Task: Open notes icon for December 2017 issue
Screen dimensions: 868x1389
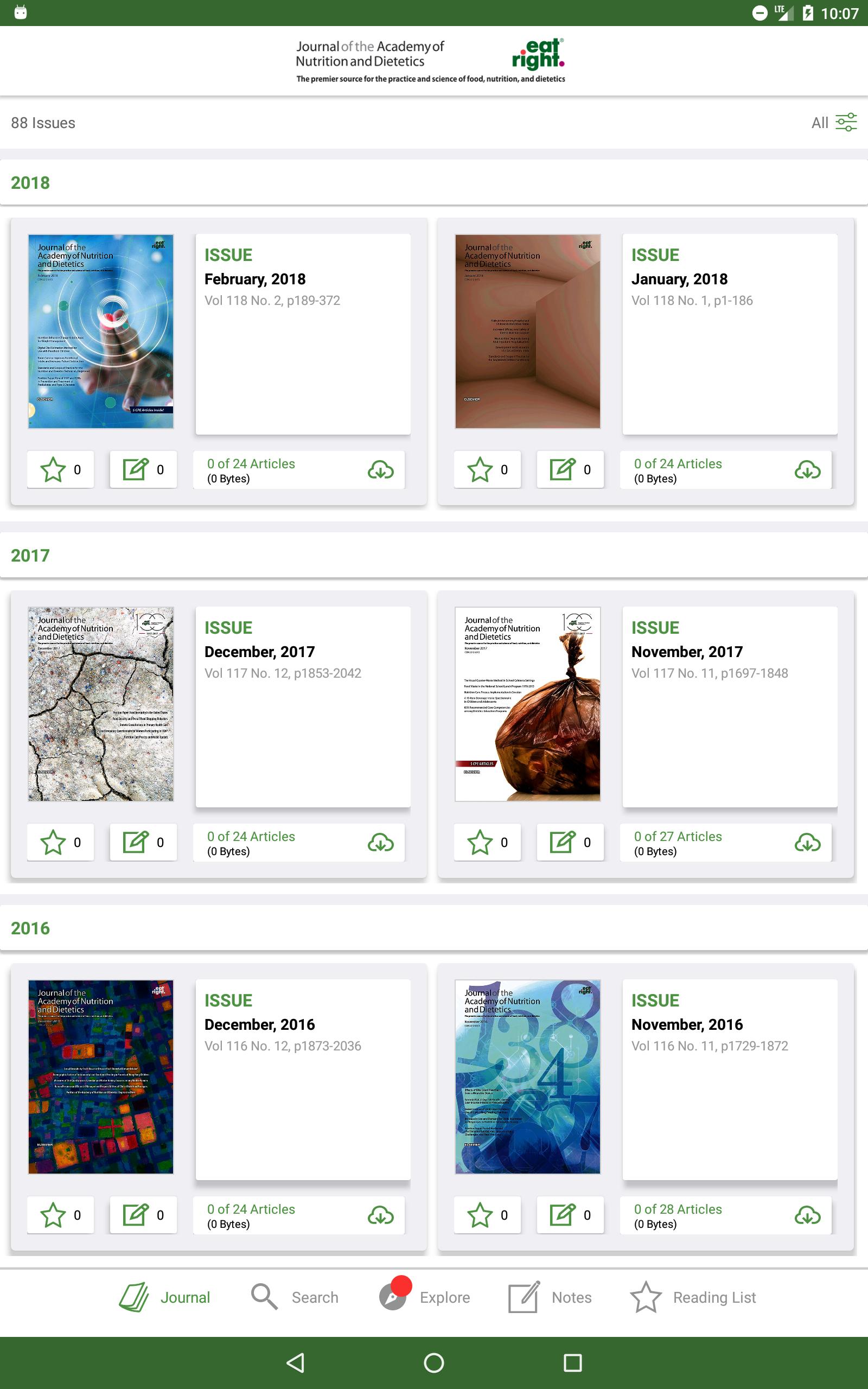Action: point(144,842)
